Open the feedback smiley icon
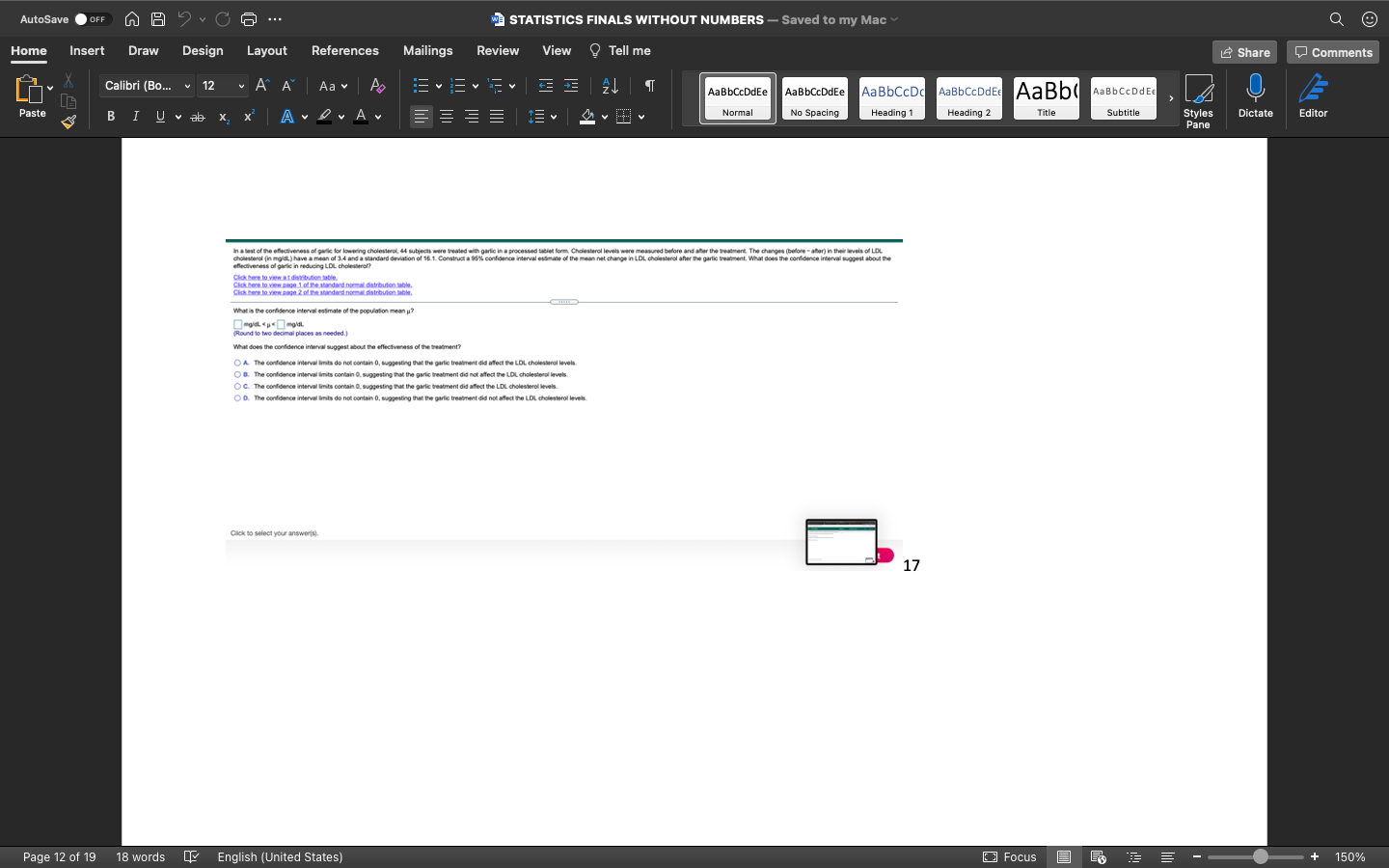 tap(1370, 19)
